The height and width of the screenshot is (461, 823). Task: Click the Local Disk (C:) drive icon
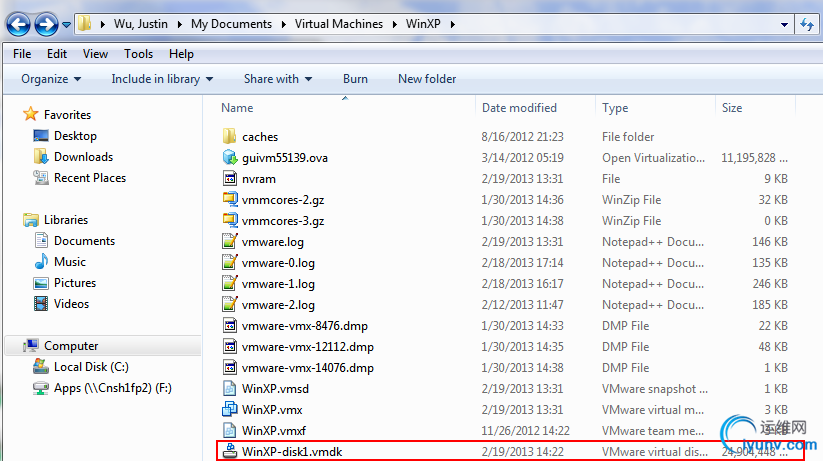[x=40, y=366]
